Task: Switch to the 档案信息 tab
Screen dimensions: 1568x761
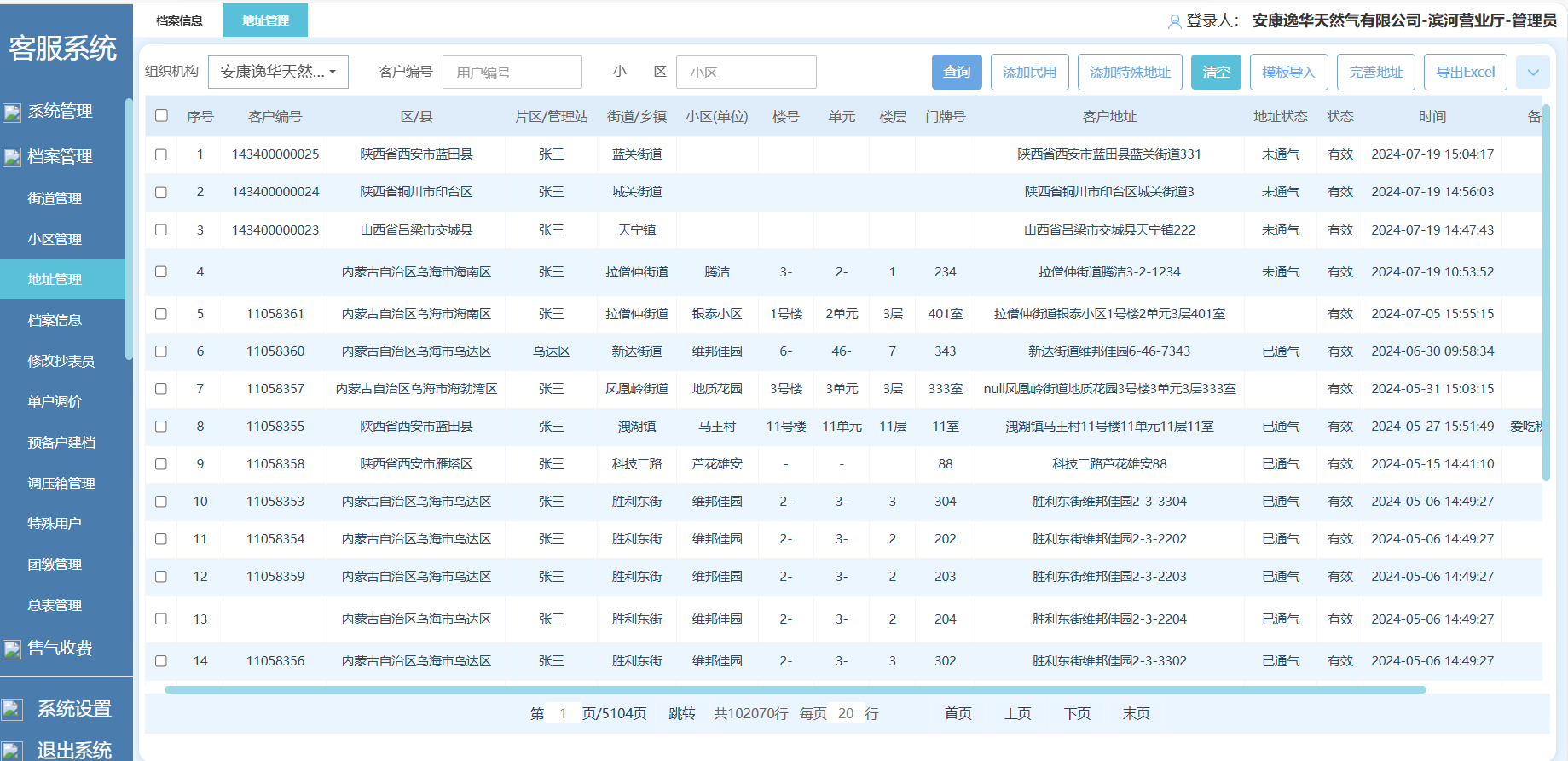Action: coord(180,20)
